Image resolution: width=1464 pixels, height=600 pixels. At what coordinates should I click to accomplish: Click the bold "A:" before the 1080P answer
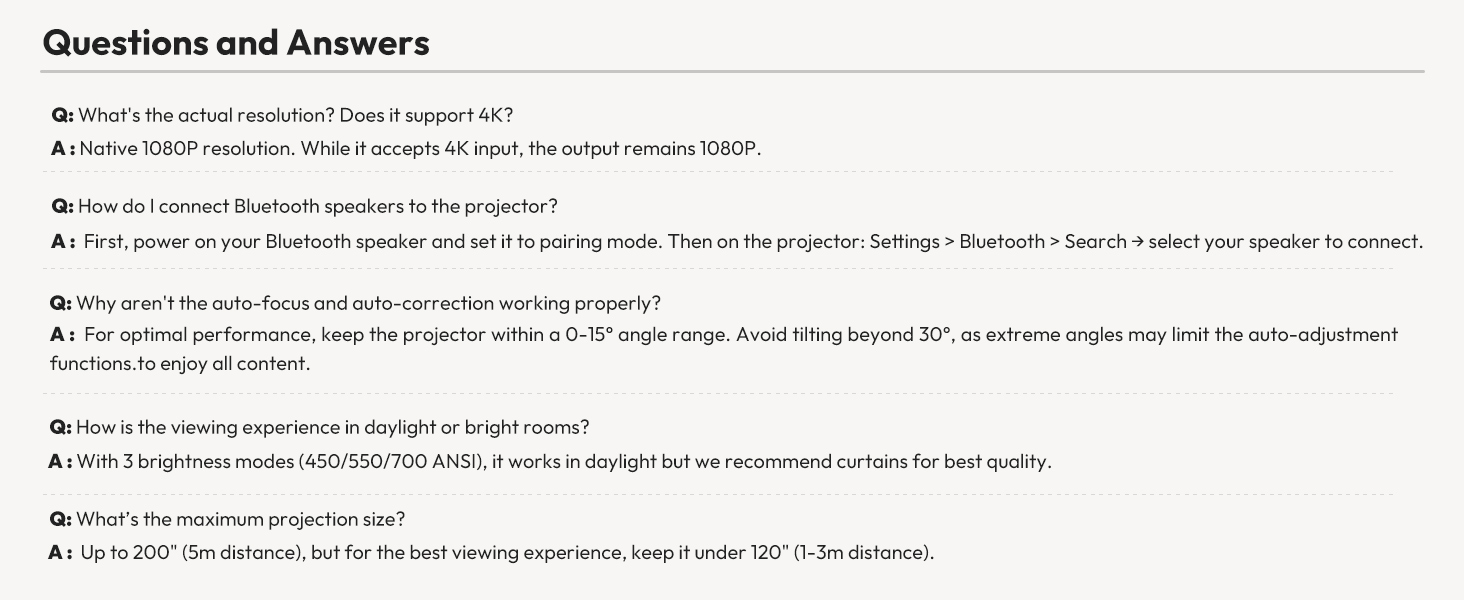(62, 149)
